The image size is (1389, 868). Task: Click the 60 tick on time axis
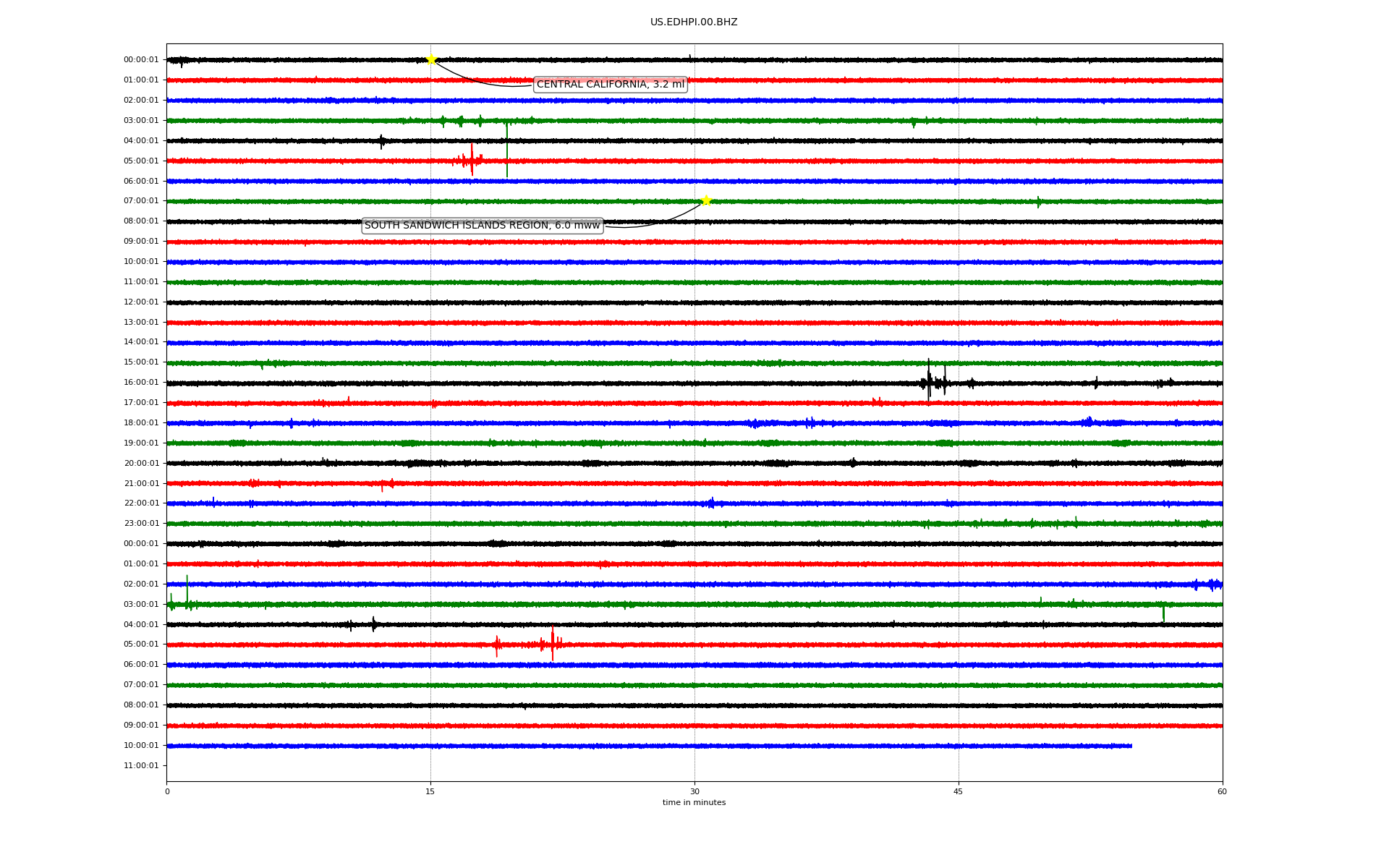(x=1222, y=791)
